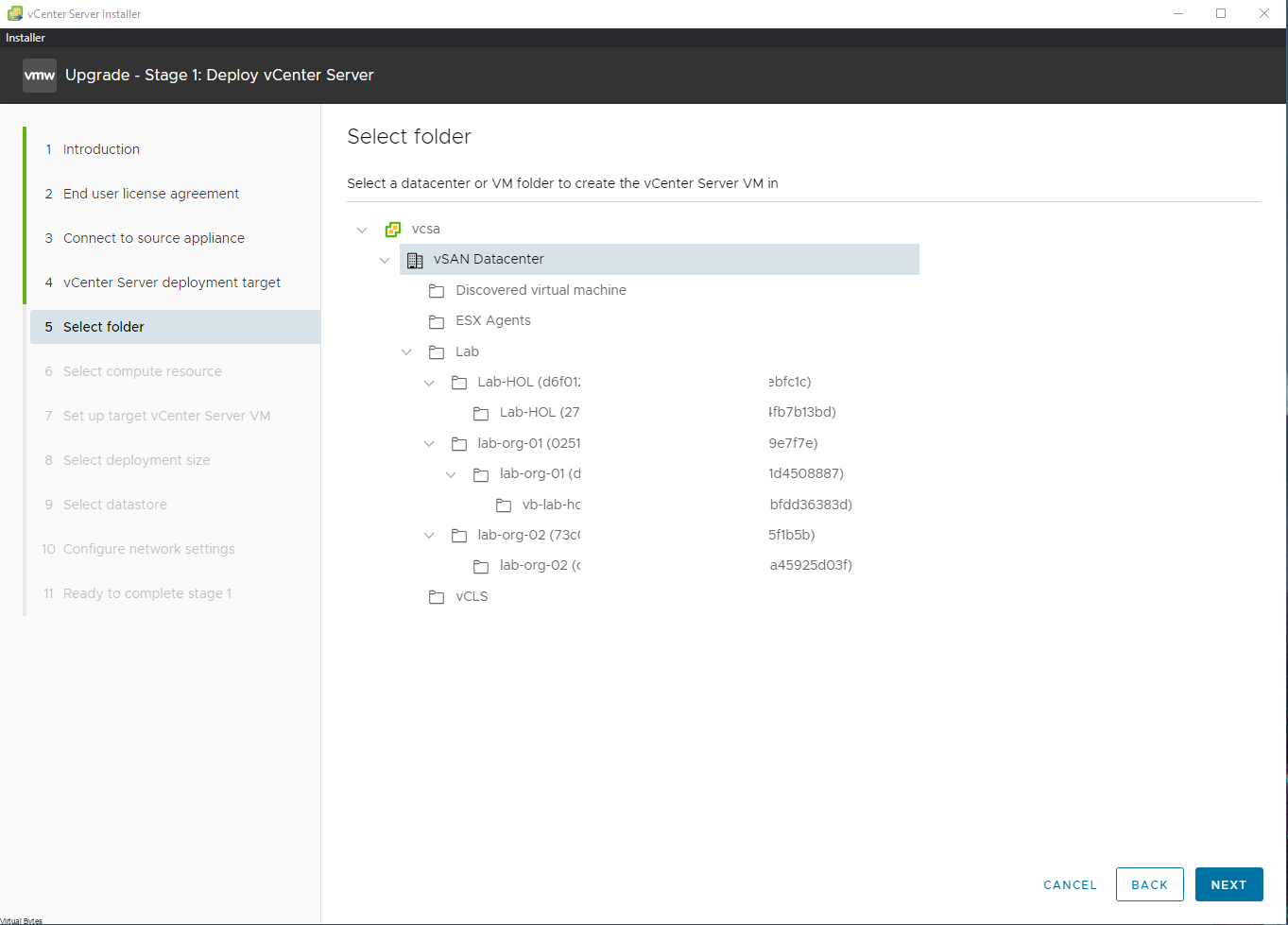This screenshot has width=1288, height=925.
Task: Click the vCenter Server Installer title bar icon
Action: click(13, 13)
